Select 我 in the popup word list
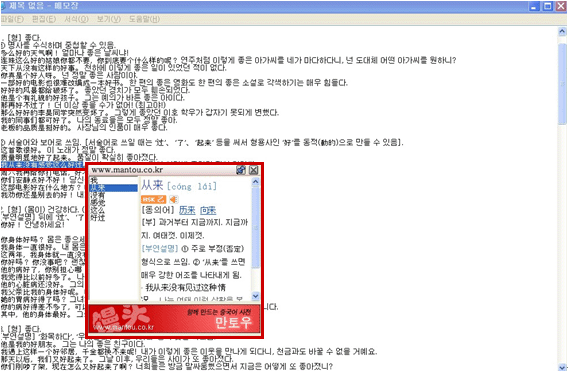The image size is (568, 372). click(94, 180)
